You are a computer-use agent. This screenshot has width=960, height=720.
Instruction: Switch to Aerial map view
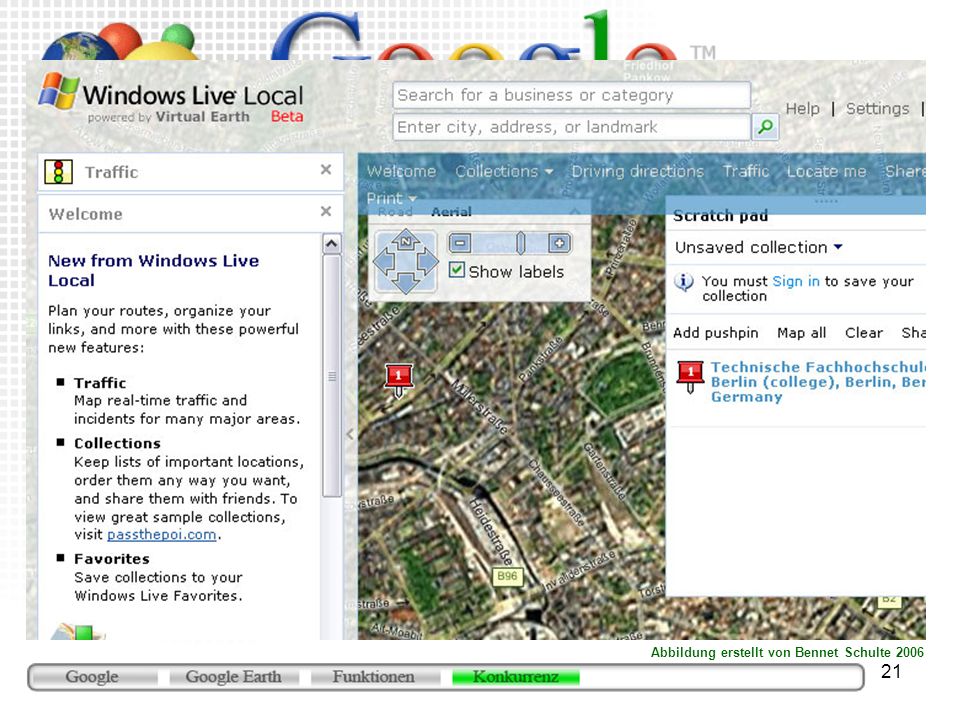click(451, 212)
